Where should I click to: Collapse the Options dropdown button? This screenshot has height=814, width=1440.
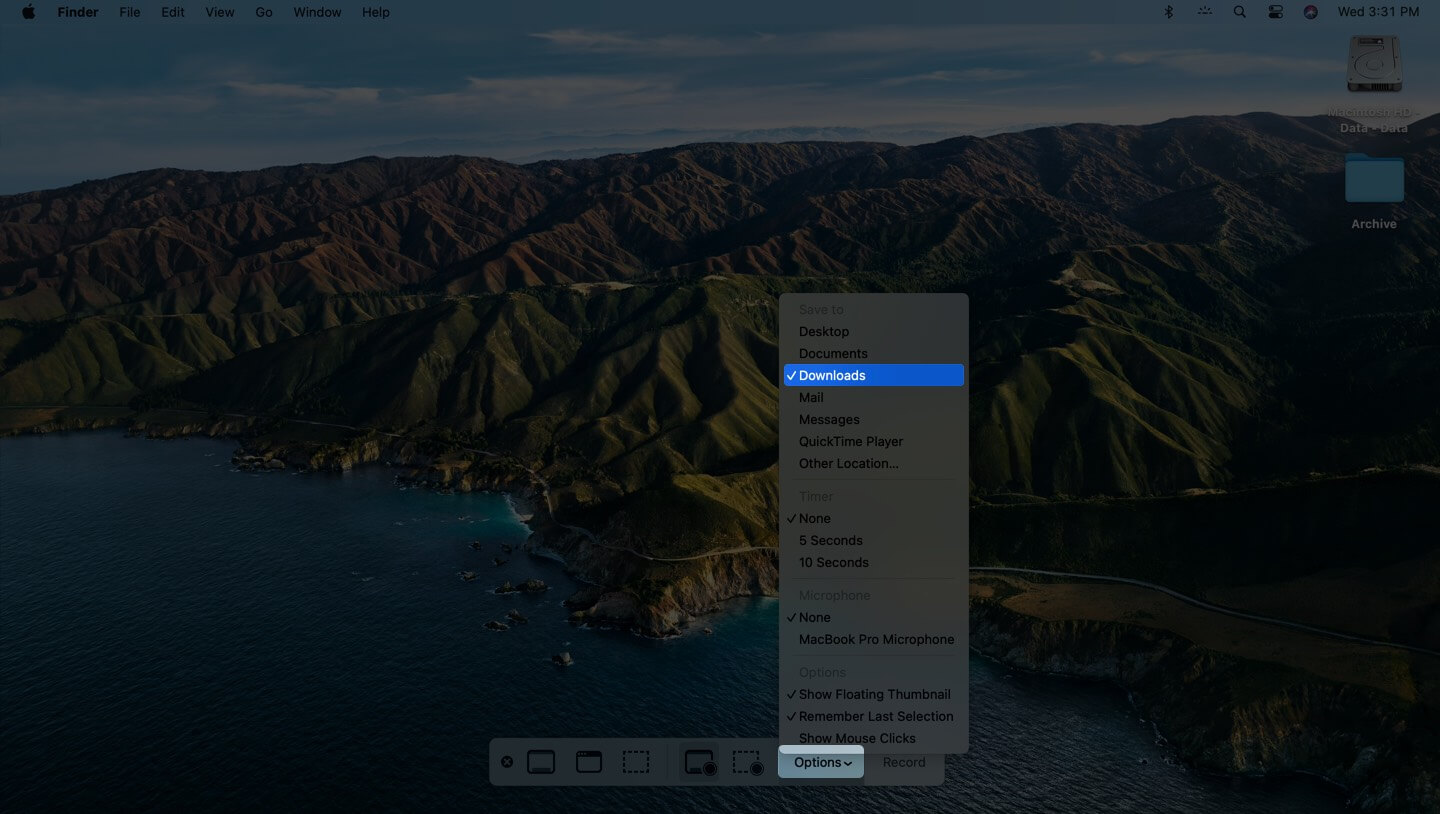click(821, 762)
